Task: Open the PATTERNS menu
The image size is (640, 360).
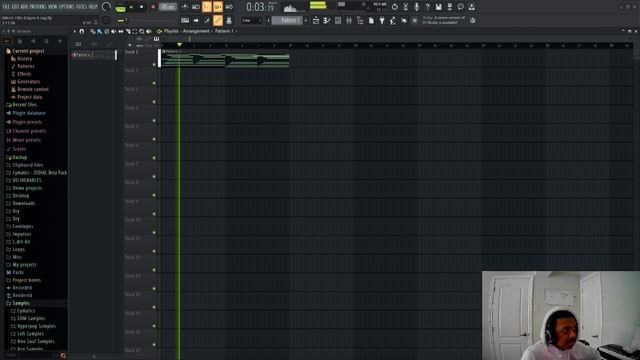Action: point(38,7)
